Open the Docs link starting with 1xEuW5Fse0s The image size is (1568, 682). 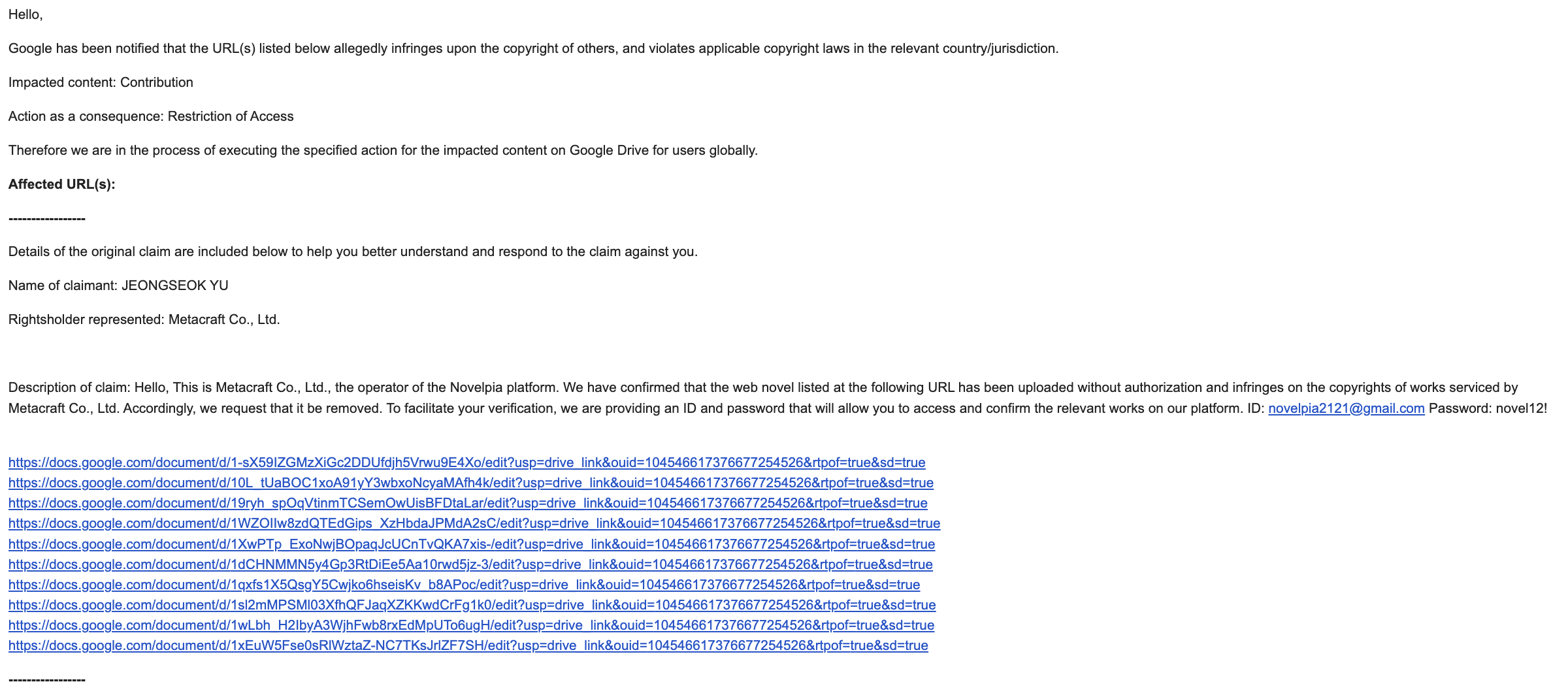(468, 645)
